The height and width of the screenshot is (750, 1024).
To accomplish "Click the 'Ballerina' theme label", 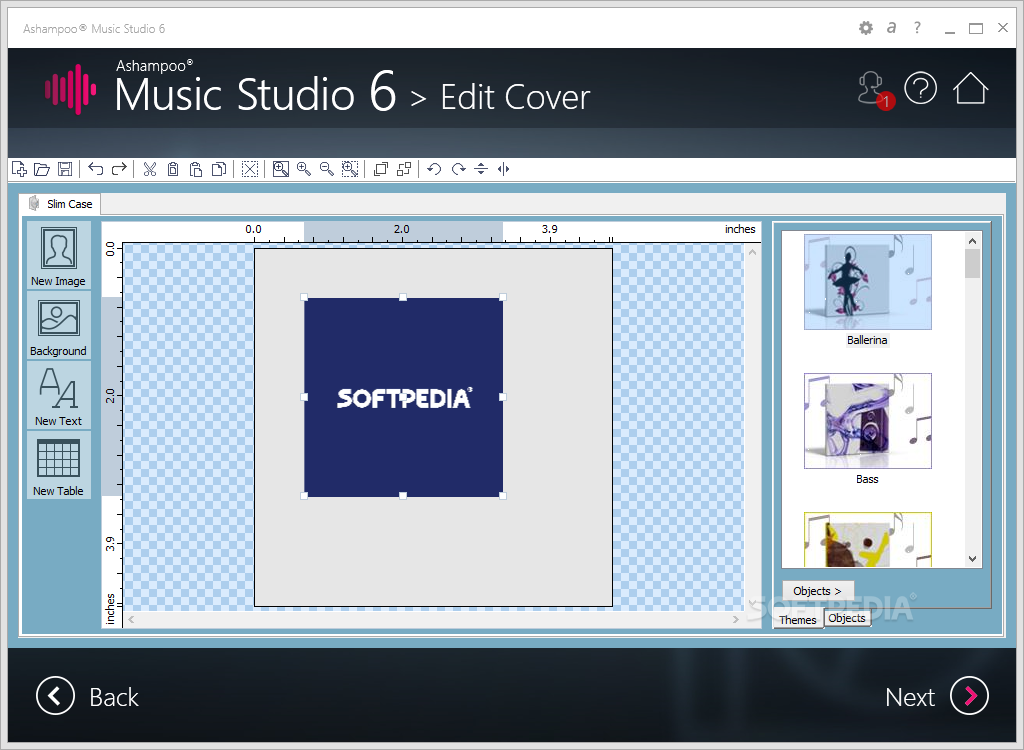I will [867, 340].
